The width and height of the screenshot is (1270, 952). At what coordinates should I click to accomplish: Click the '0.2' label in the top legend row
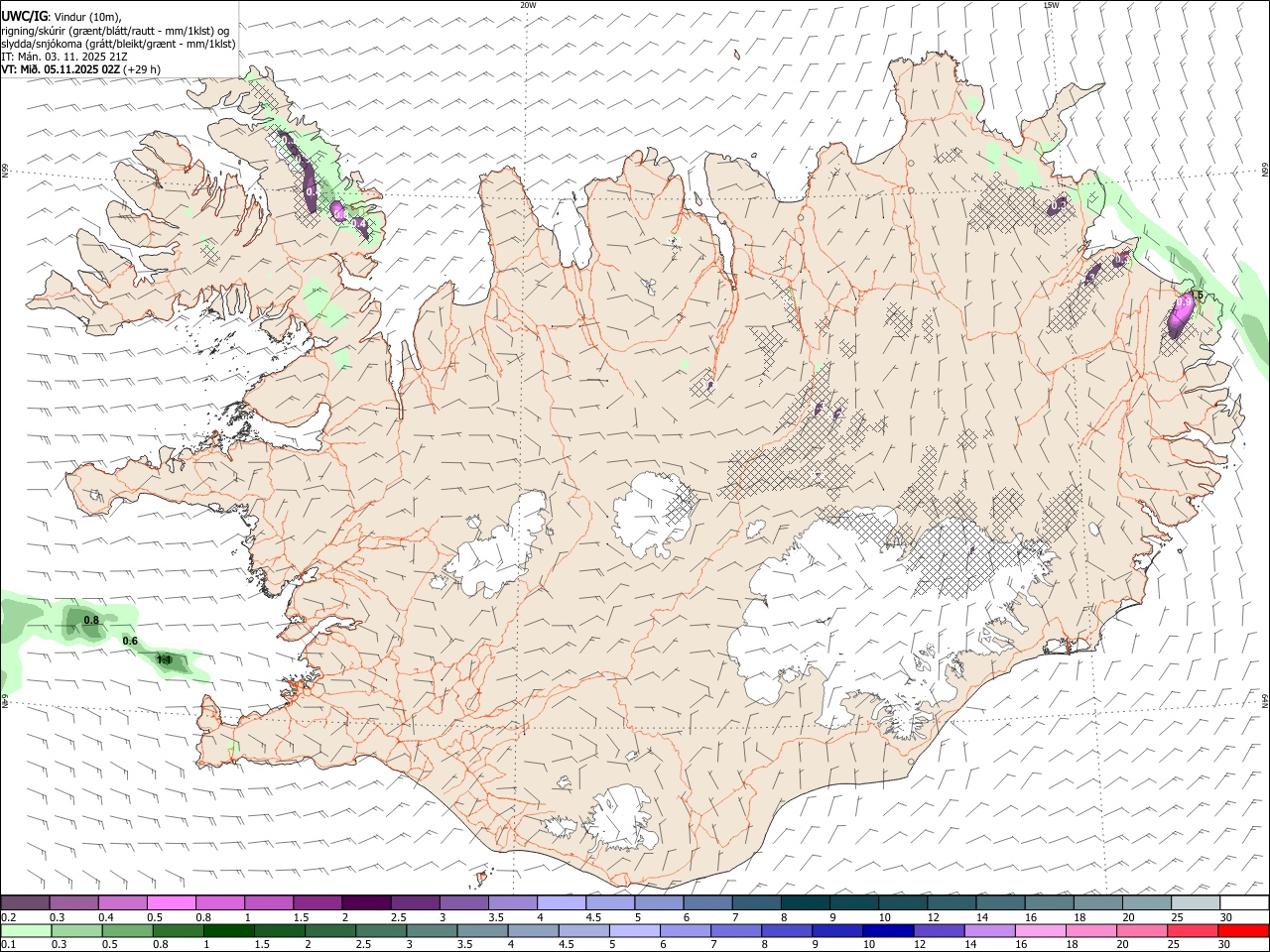[x=9, y=917]
